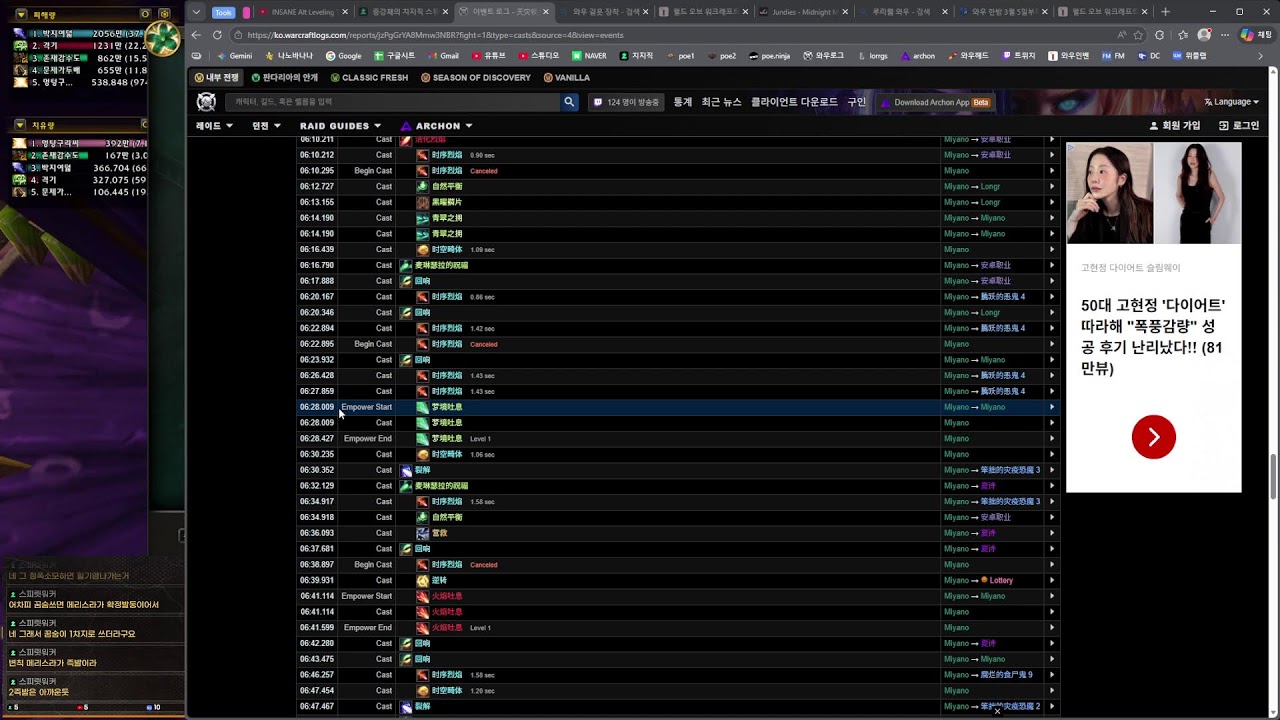Switch to the SEASON OF DISCOVERY tab
1280x720 pixels.
tap(476, 78)
